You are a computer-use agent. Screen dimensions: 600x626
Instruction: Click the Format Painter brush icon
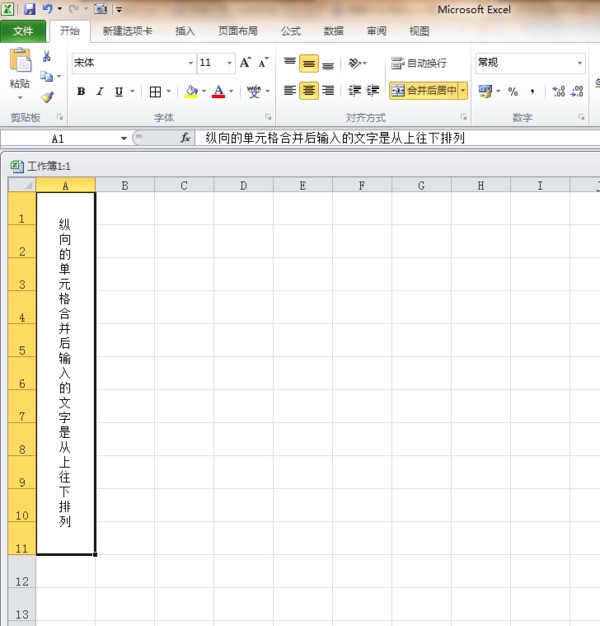46,97
